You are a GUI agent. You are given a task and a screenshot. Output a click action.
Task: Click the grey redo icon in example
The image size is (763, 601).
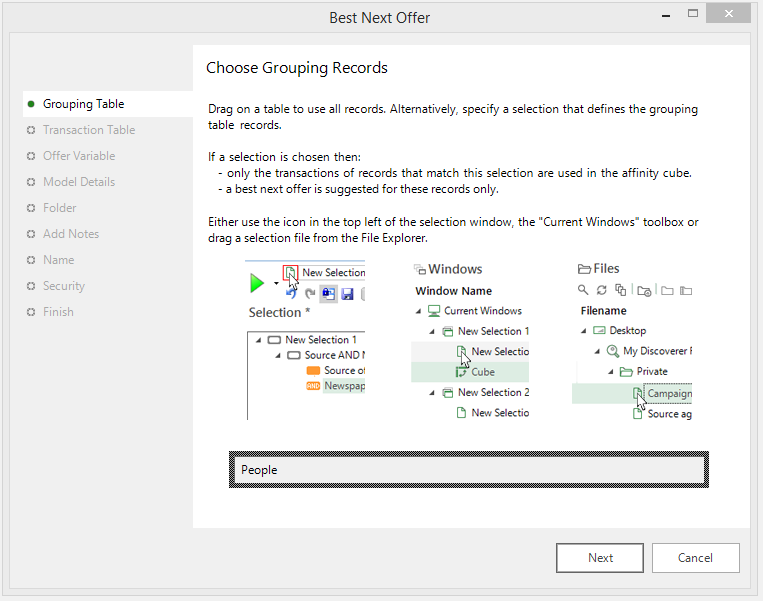pos(309,293)
